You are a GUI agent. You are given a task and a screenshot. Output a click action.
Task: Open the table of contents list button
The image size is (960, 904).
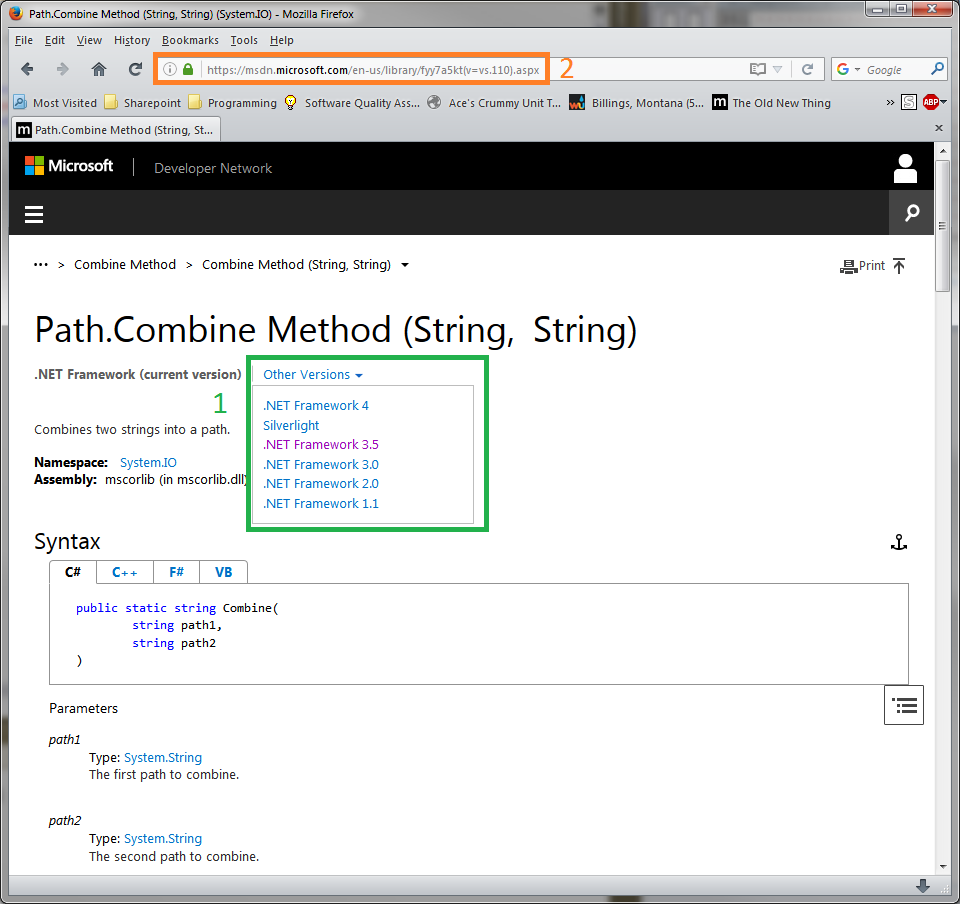pos(904,705)
